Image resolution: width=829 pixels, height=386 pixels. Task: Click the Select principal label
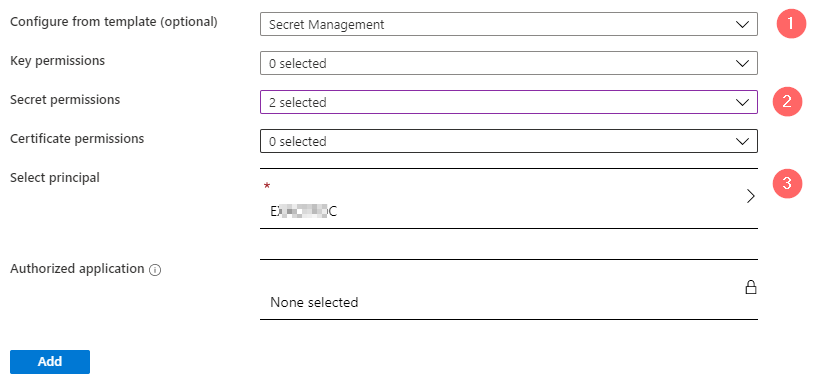point(55,178)
